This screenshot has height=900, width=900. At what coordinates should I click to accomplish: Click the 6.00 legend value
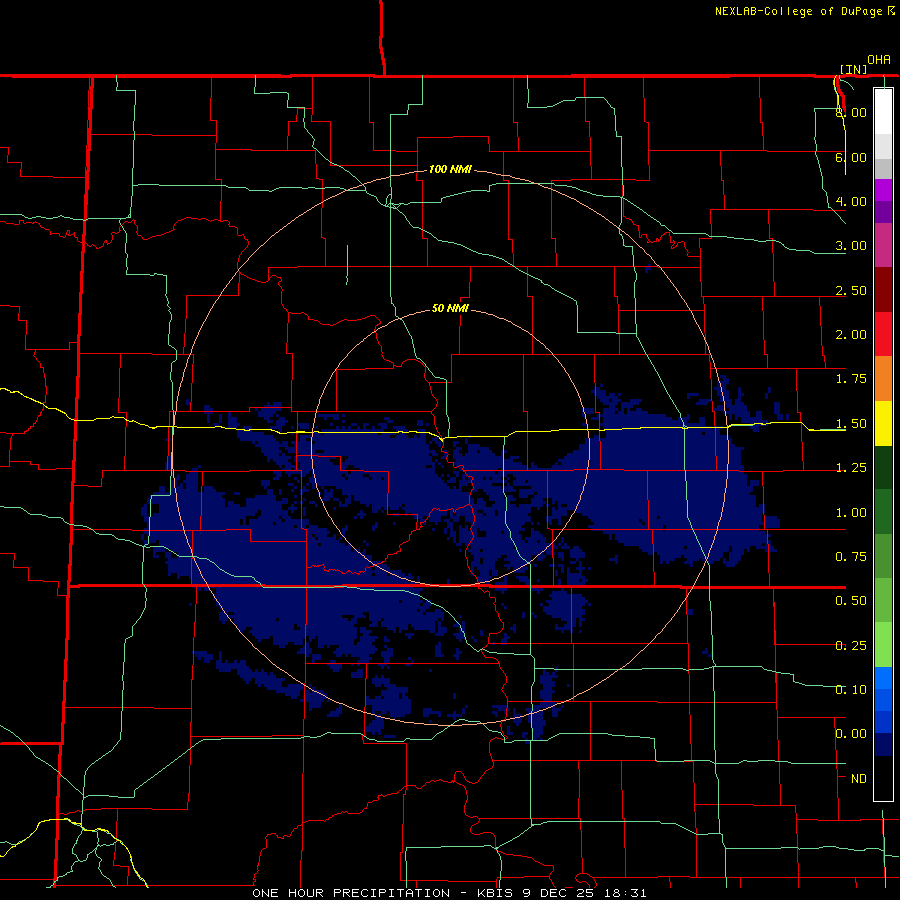[x=851, y=157]
